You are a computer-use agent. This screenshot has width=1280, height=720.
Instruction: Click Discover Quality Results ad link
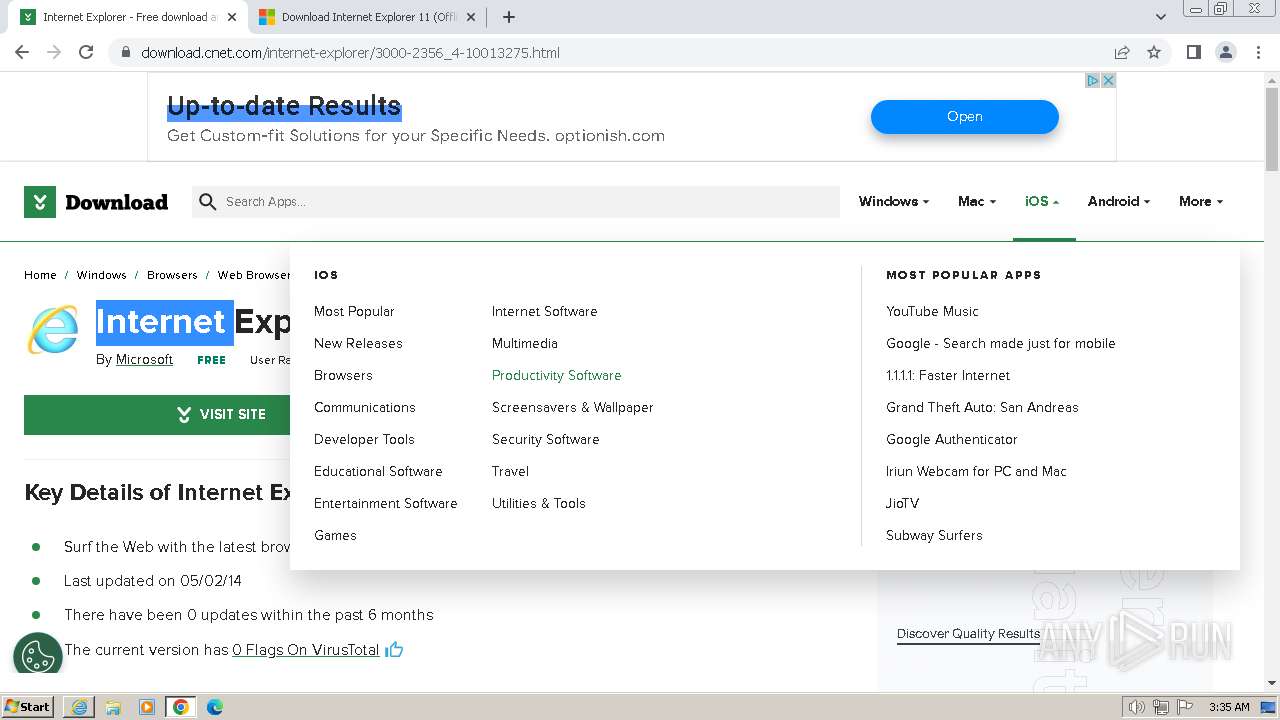968,634
